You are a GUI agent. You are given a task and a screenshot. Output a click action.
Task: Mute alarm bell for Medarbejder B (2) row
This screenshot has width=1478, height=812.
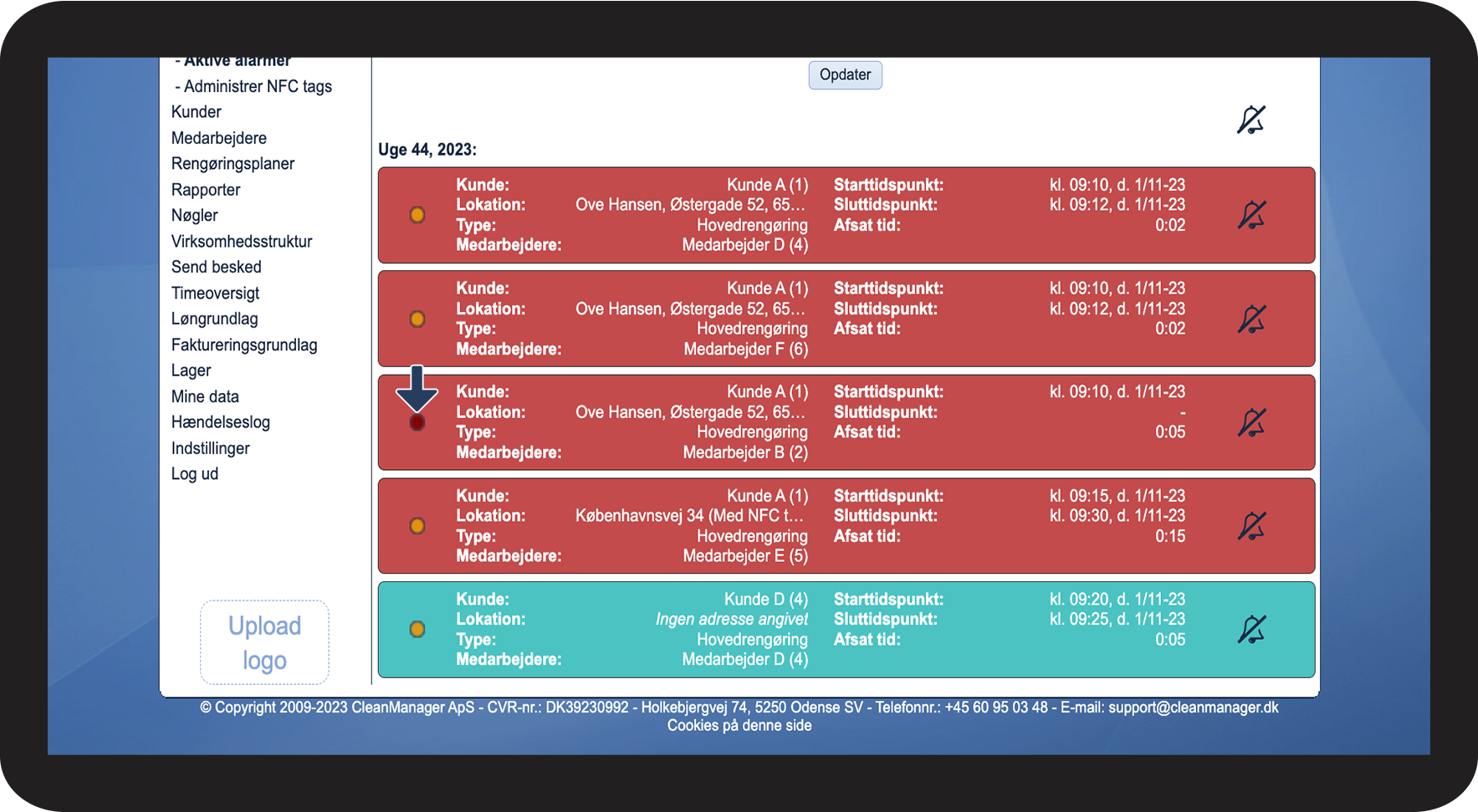point(1251,422)
